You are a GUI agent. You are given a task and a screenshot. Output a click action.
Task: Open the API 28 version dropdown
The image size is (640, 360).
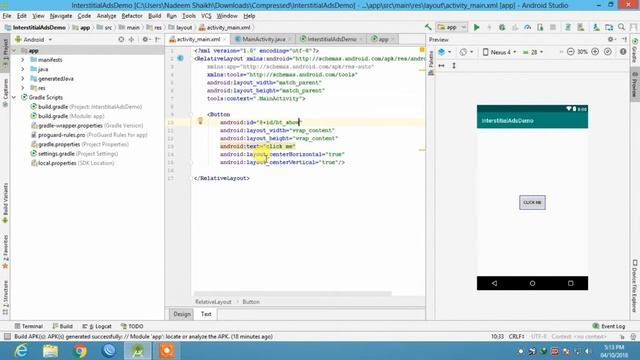click(533, 52)
